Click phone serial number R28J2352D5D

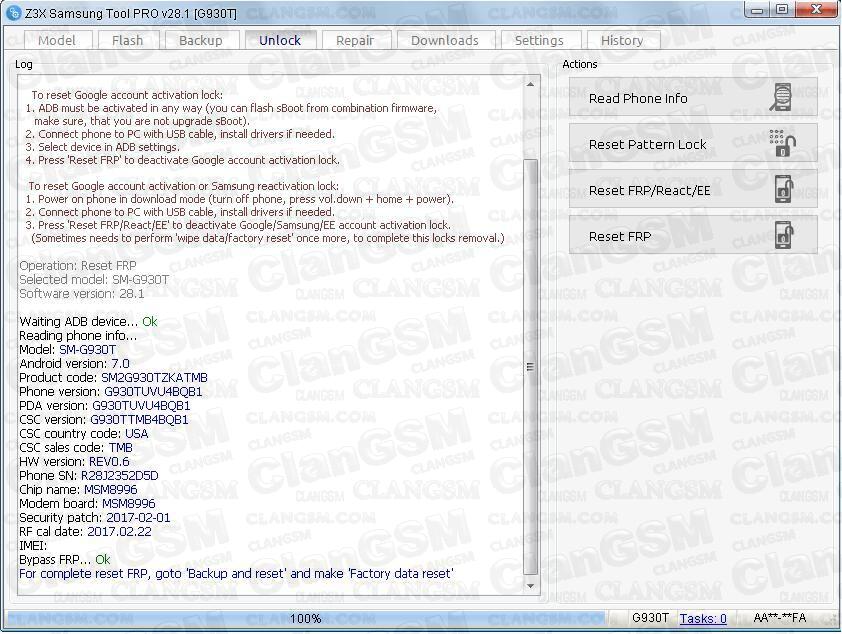click(x=119, y=476)
